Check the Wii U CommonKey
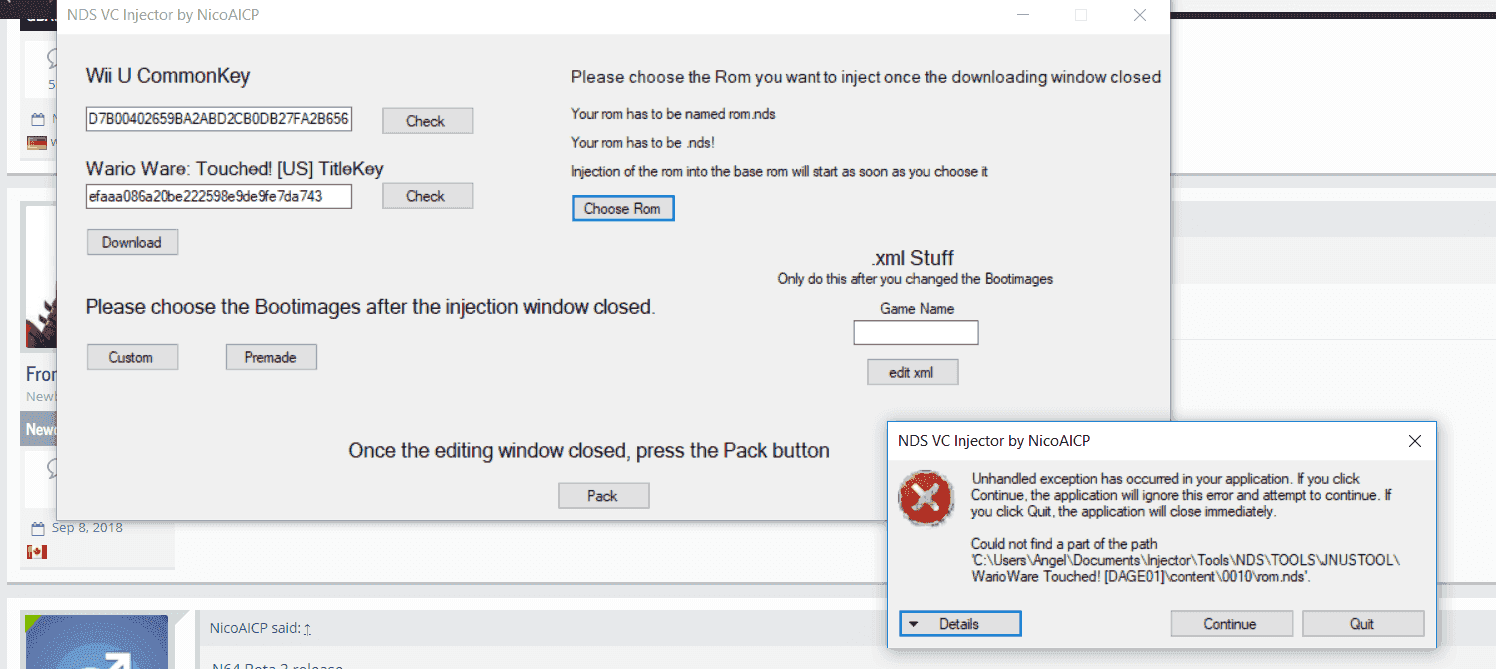This screenshot has width=1496, height=669. [x=427, y=121]
